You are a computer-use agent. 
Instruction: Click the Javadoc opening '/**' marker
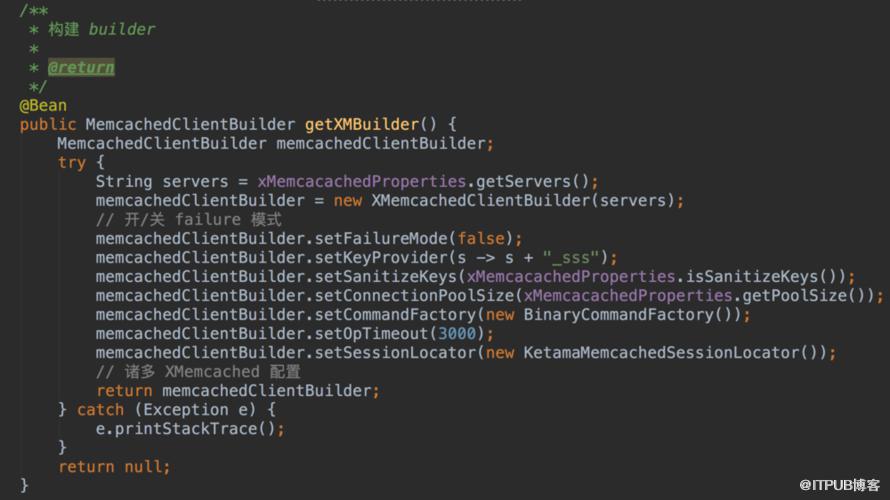tap(33, 10)
